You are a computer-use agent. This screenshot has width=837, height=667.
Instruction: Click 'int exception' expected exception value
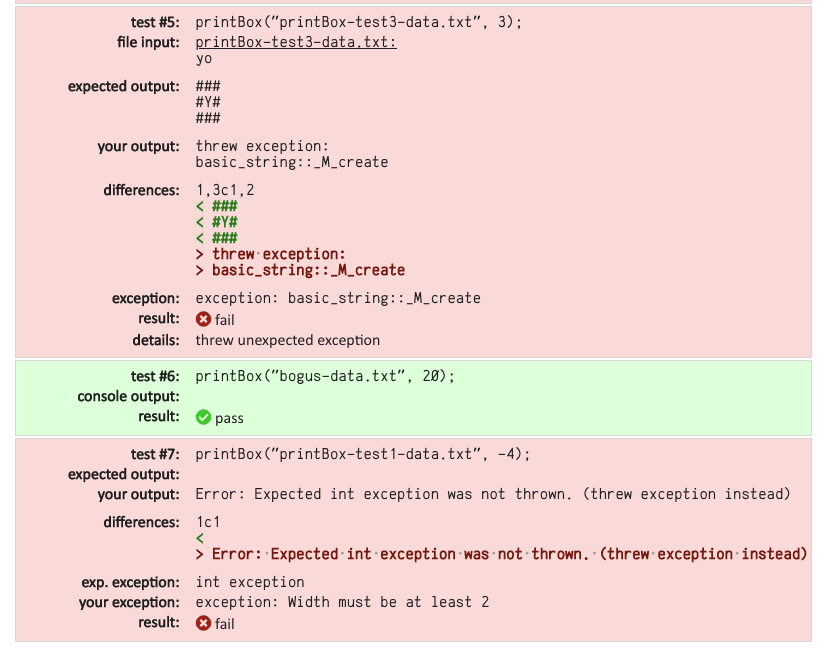point(250,582)
